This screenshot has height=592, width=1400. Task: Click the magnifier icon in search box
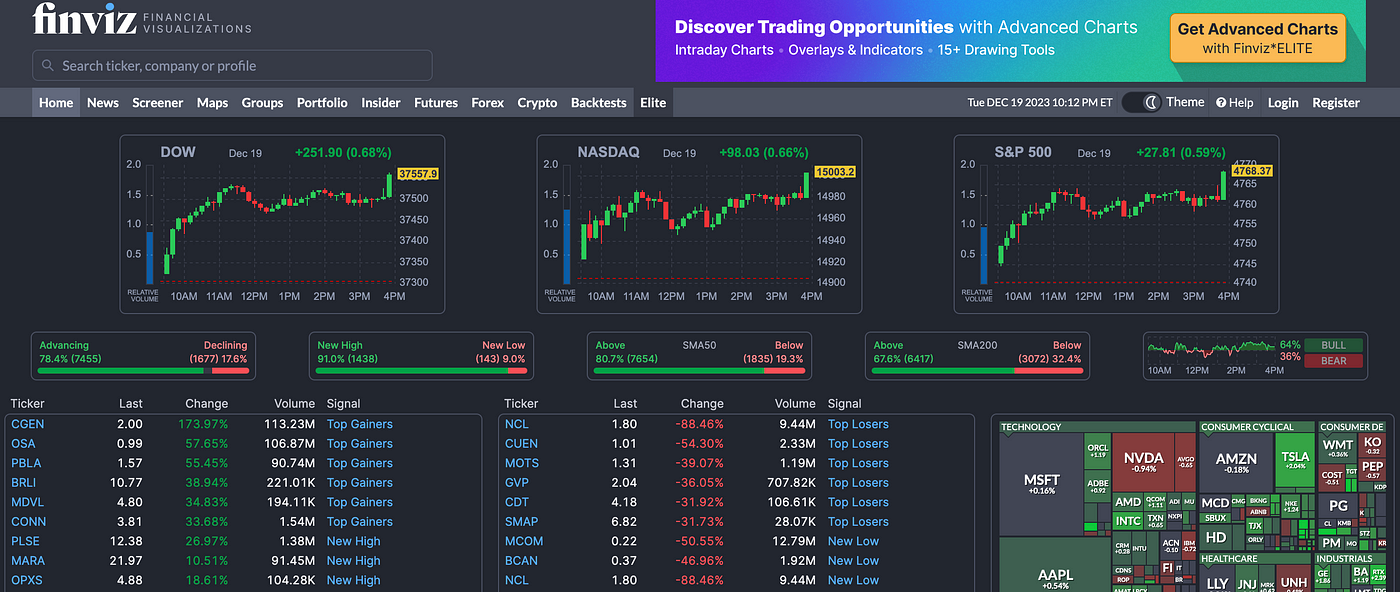tap(48, 66)
